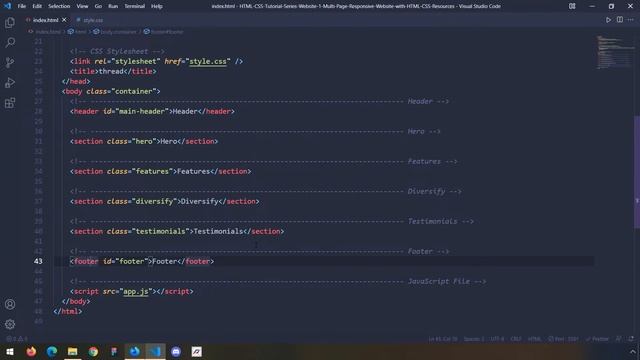Open the View menu
This screenshot has width=640, height=360.
coord(82,6)
